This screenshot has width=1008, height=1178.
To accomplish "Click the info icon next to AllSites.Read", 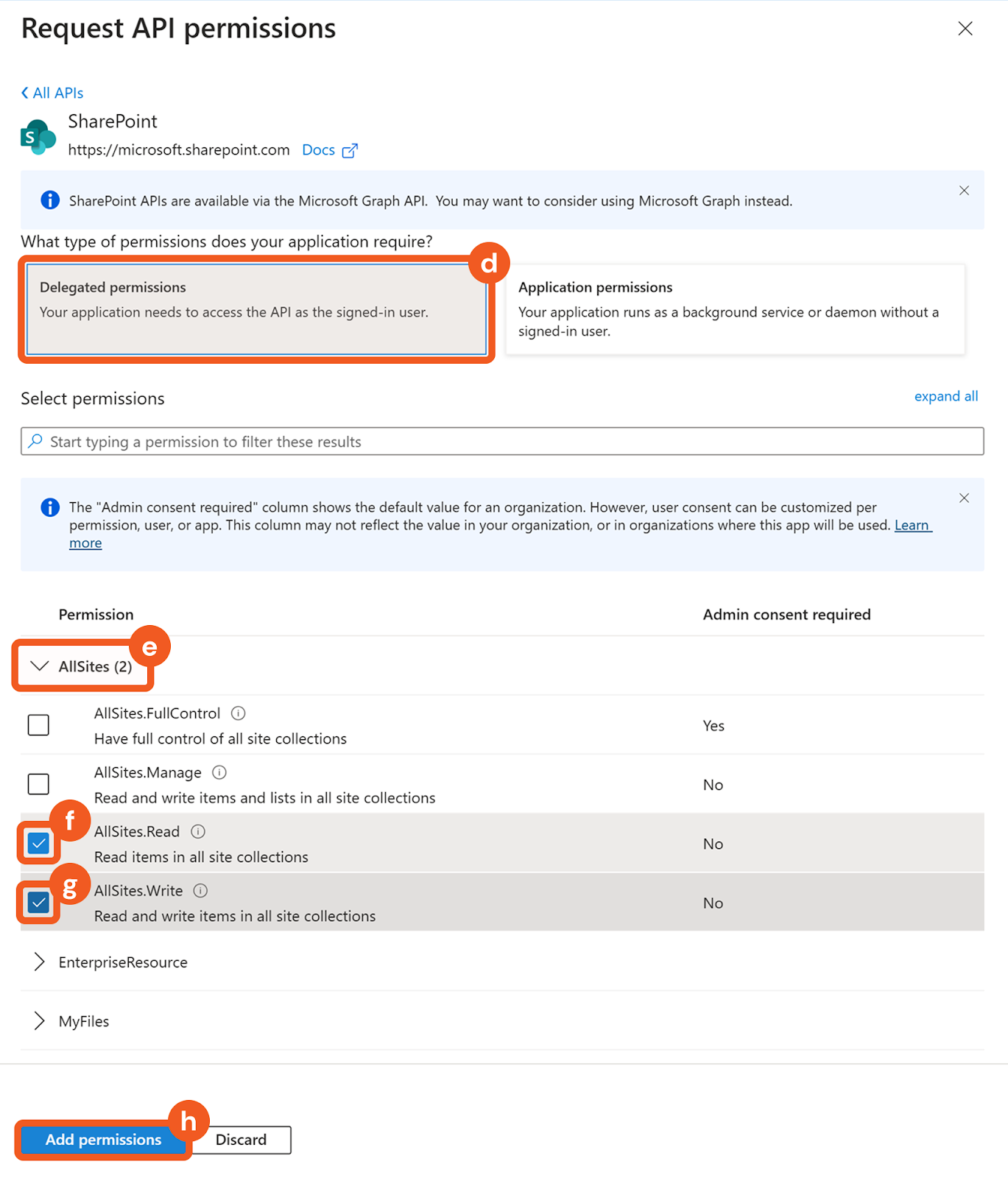I will coord(198,831).
